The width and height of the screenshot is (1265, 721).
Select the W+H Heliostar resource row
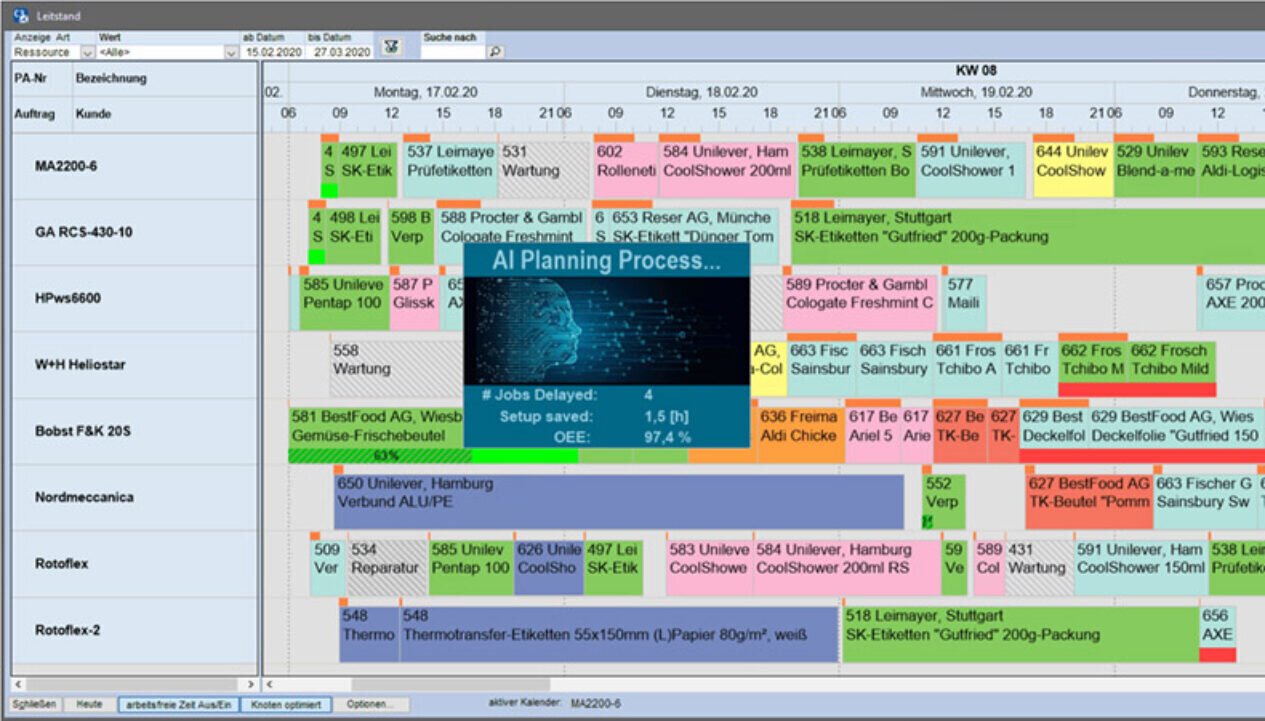(80, 365)
